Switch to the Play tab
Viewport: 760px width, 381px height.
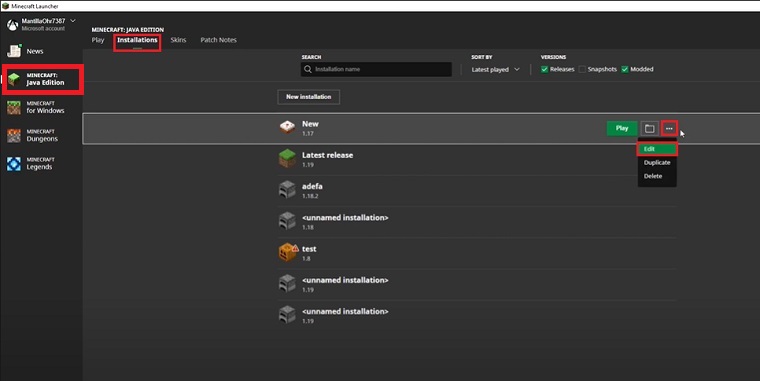pos(98,40)
